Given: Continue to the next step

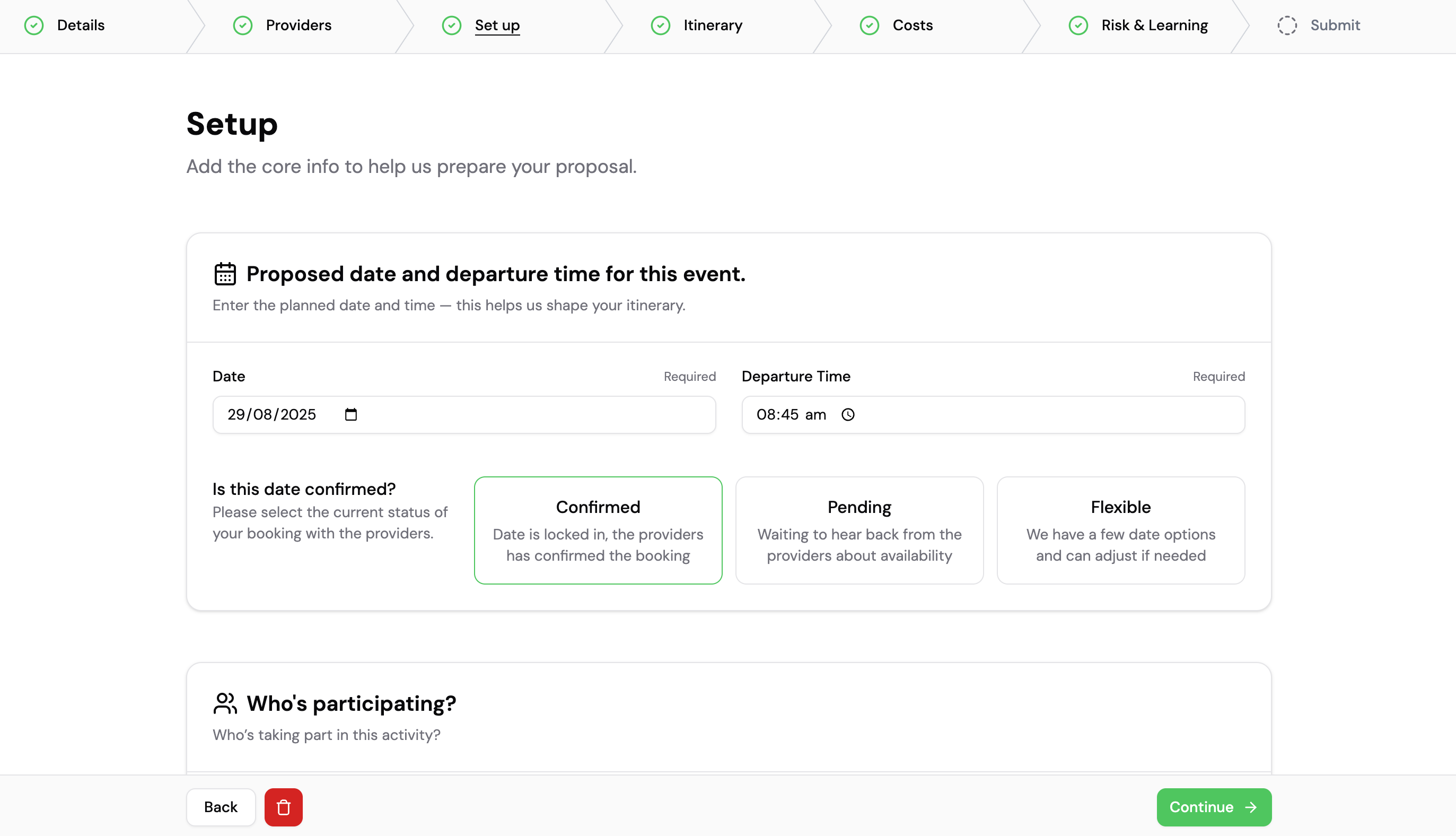Looking at the screenshot, I should point(1214,807).
